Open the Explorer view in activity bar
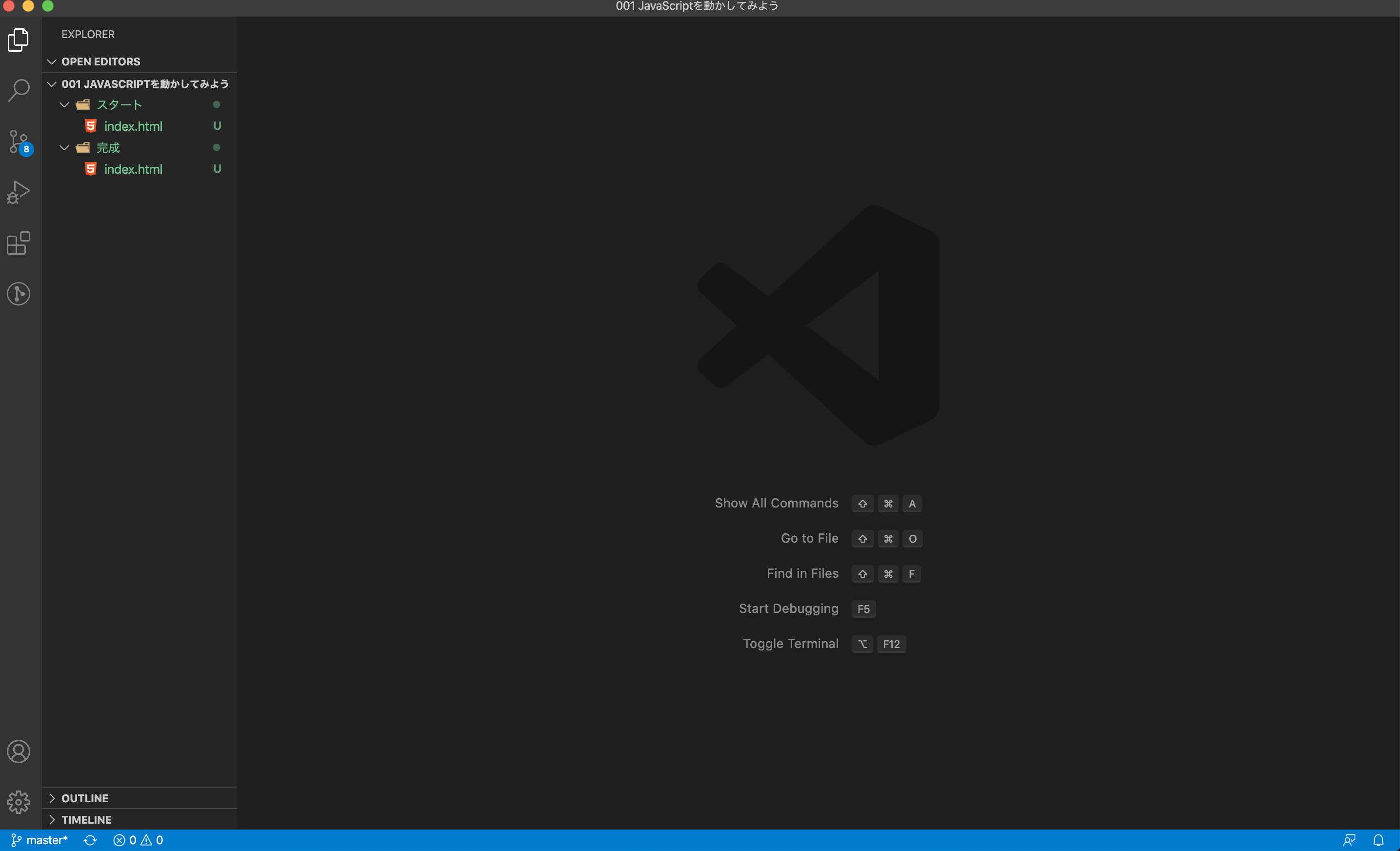The width and height of the screenshot is (1400, 851). coord(19,40)
